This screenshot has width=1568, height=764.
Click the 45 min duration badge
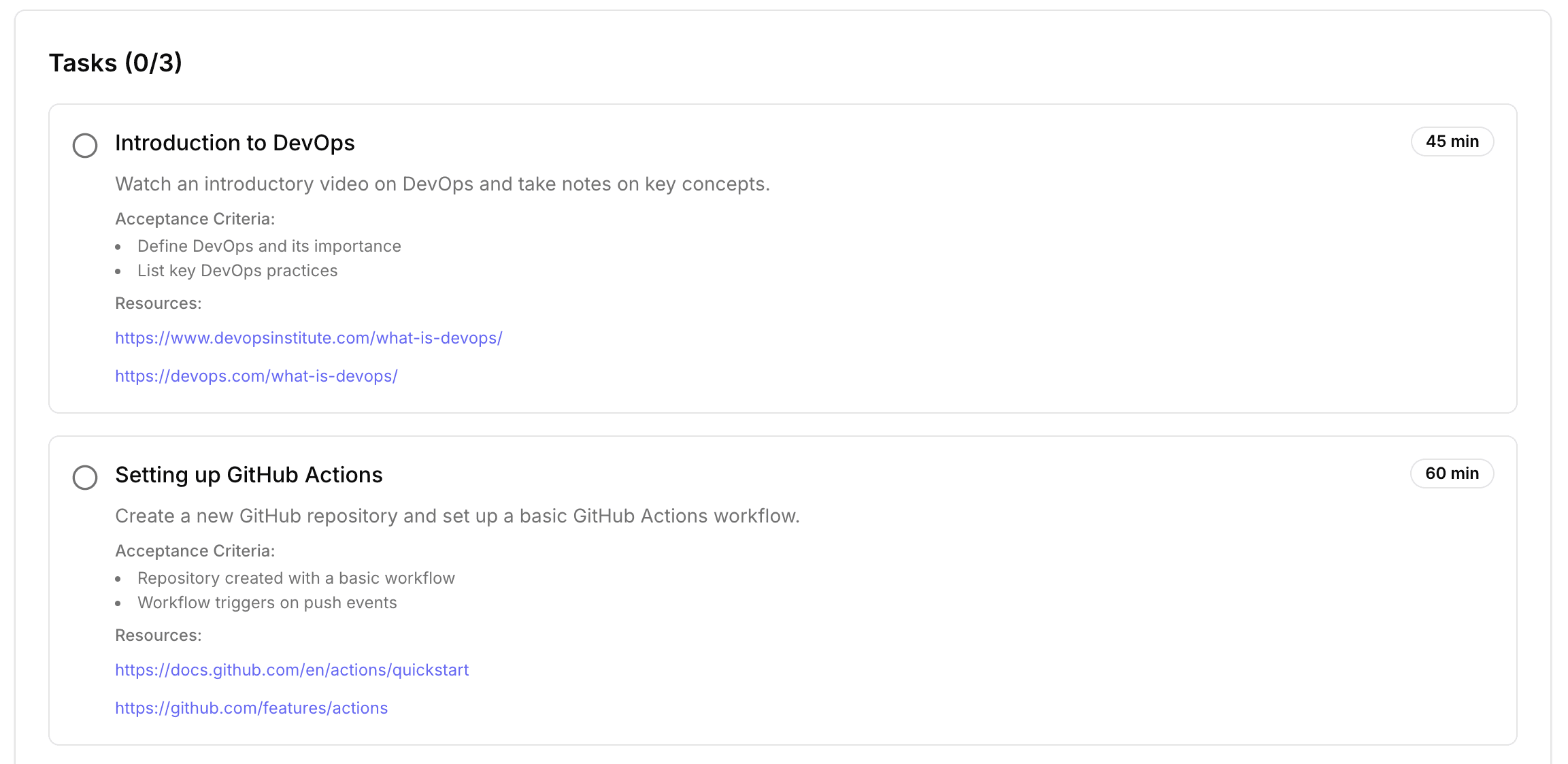pos(1452,142)
